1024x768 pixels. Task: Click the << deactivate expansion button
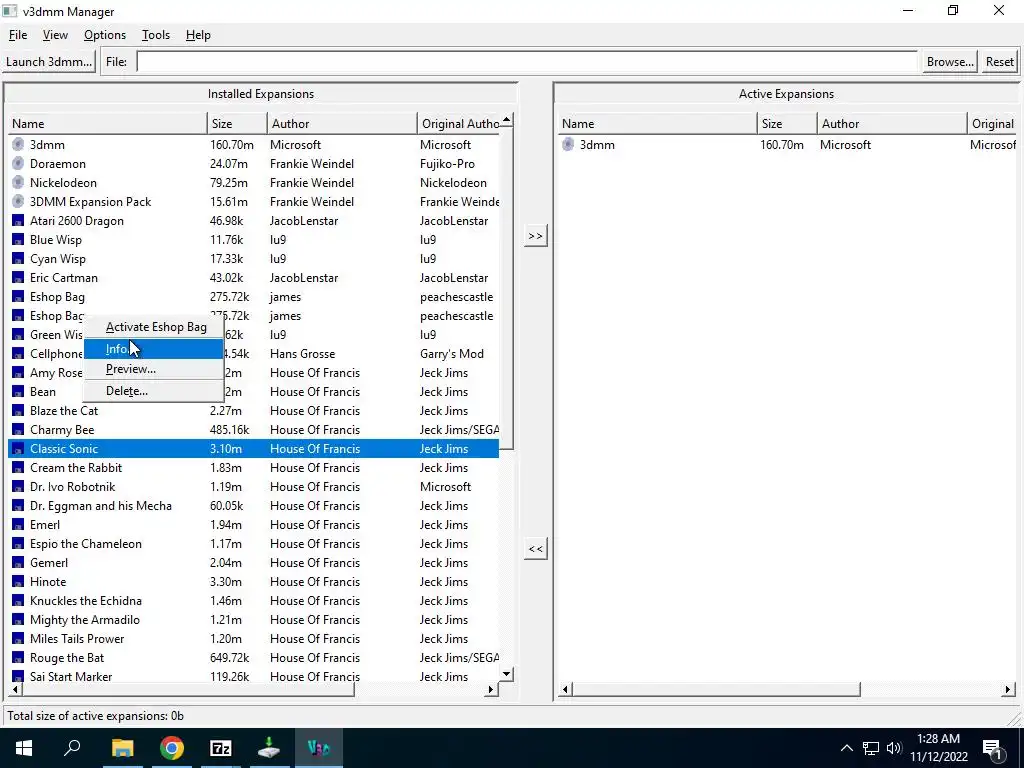tap(536, 549)
